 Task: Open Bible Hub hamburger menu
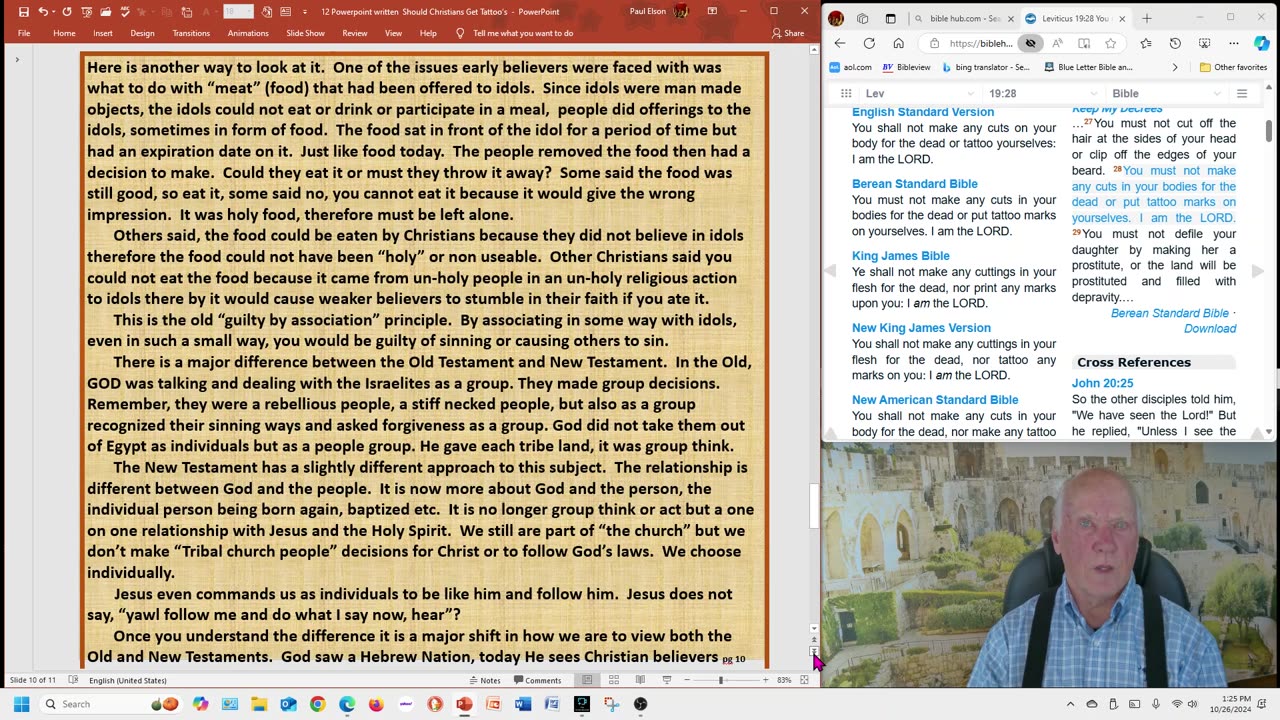(1242, 93)
